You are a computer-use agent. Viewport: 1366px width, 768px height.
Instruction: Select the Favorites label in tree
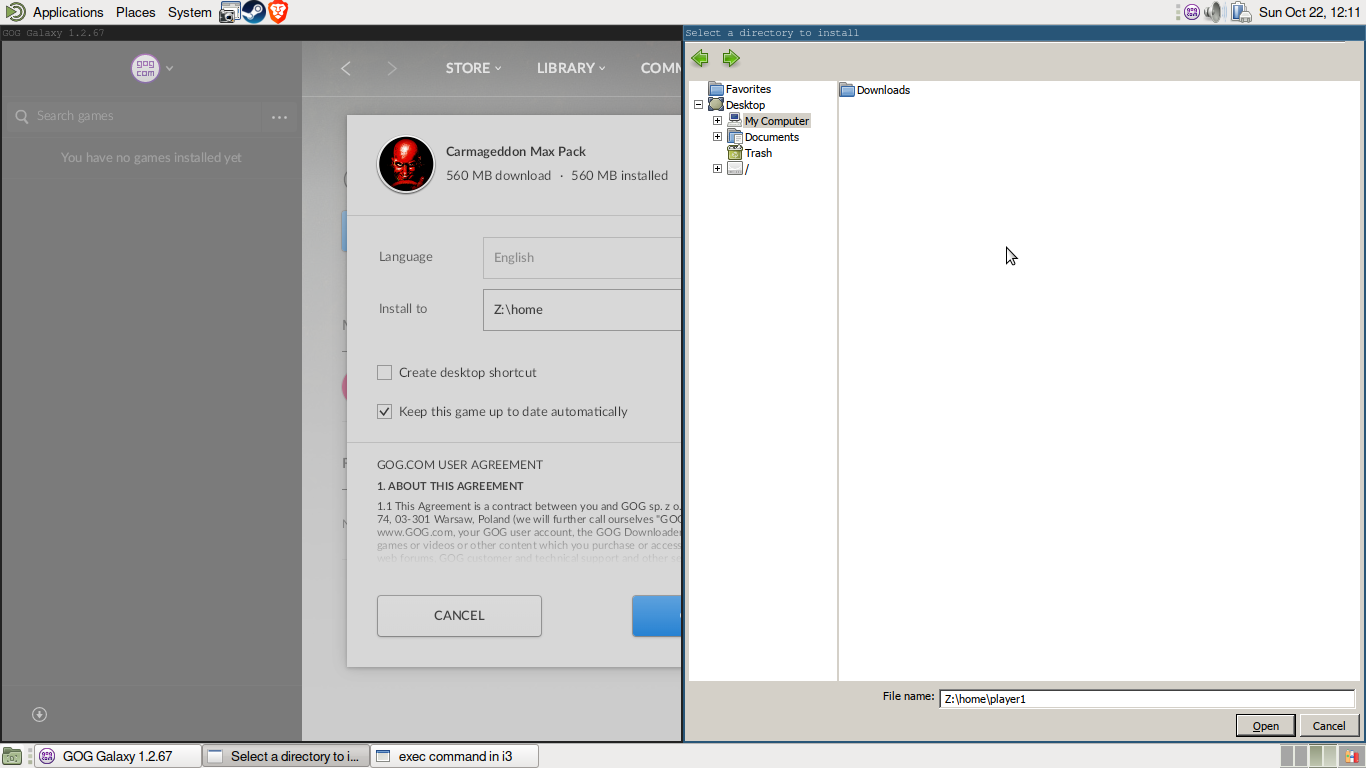tap(748, 89)
